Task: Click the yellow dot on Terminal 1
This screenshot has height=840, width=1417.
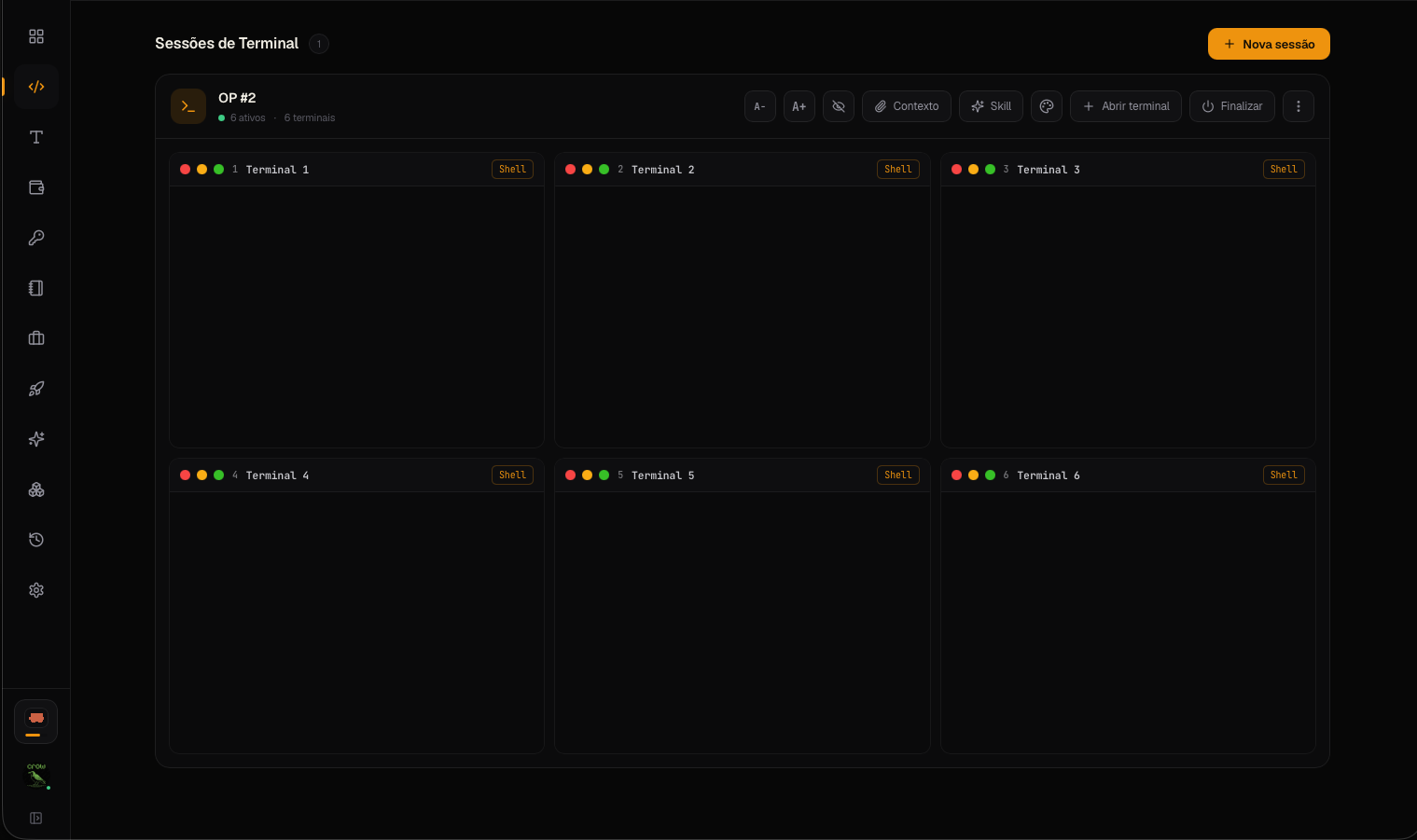Action: click(201, 170)
